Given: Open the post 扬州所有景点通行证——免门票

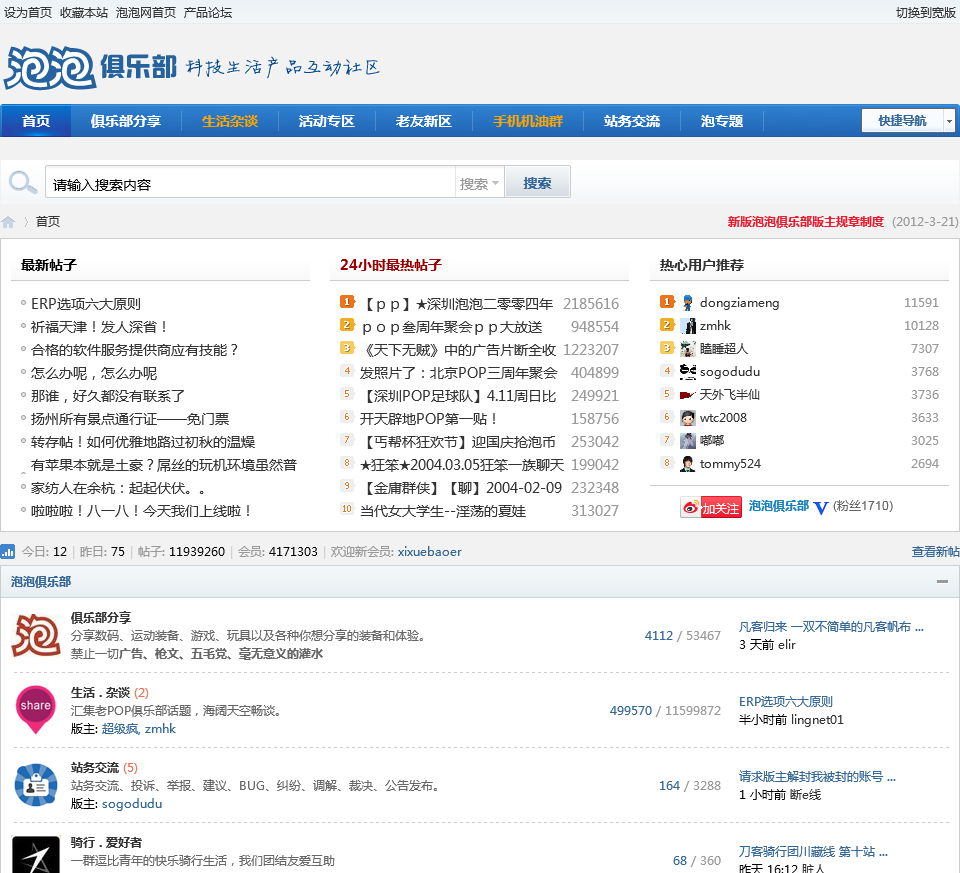Looking at the screenshot, I should pos(130,419).
